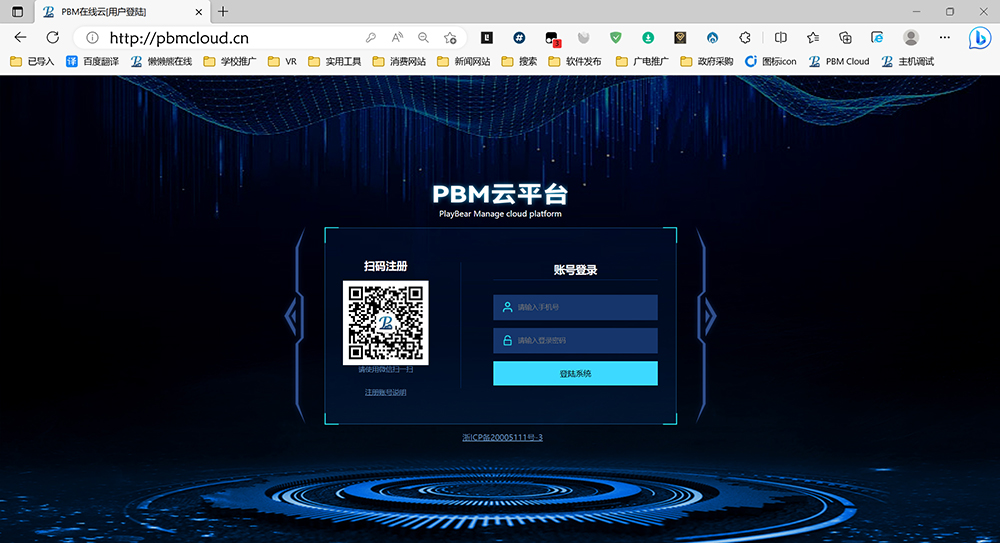Image resolution: width=1000 pixels, height=543 pixels.
Task: Toggle split screen view icon
Action: pyautogui.click(x=781, y=38)
